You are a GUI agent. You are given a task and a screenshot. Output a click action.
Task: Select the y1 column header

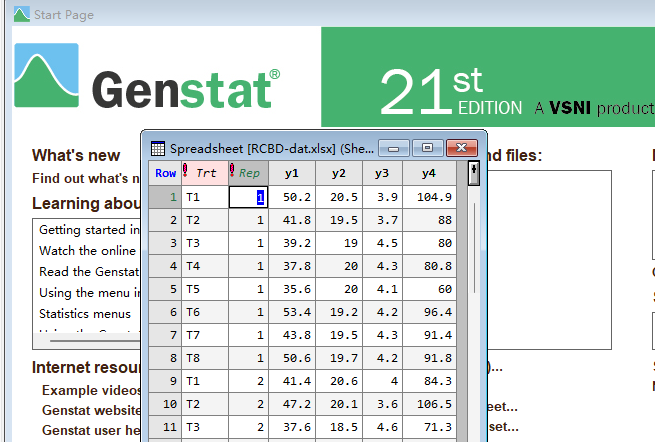[x=292, y=173]
